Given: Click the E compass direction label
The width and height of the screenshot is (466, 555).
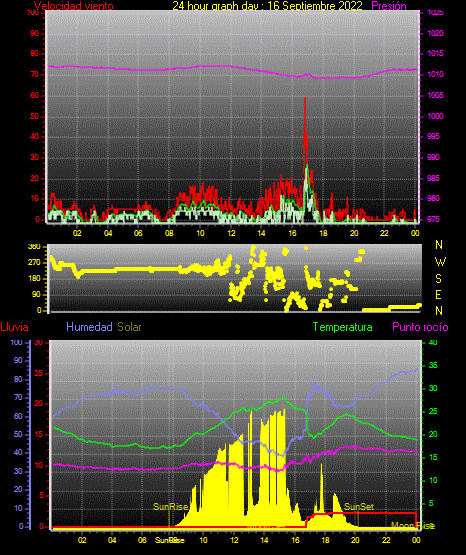Looking at the screenshot, I should point(438,294).
